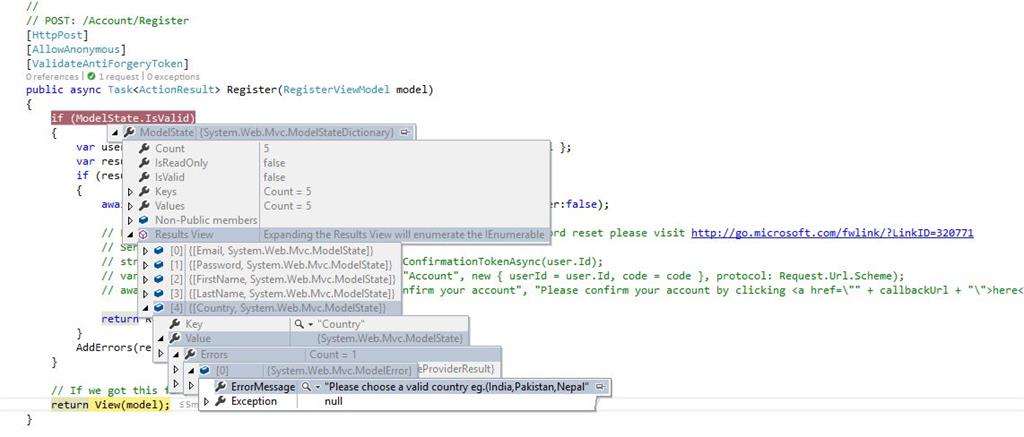
Task: Click the wrench icon next to IsValid
Action: click(x=144, y=177)
